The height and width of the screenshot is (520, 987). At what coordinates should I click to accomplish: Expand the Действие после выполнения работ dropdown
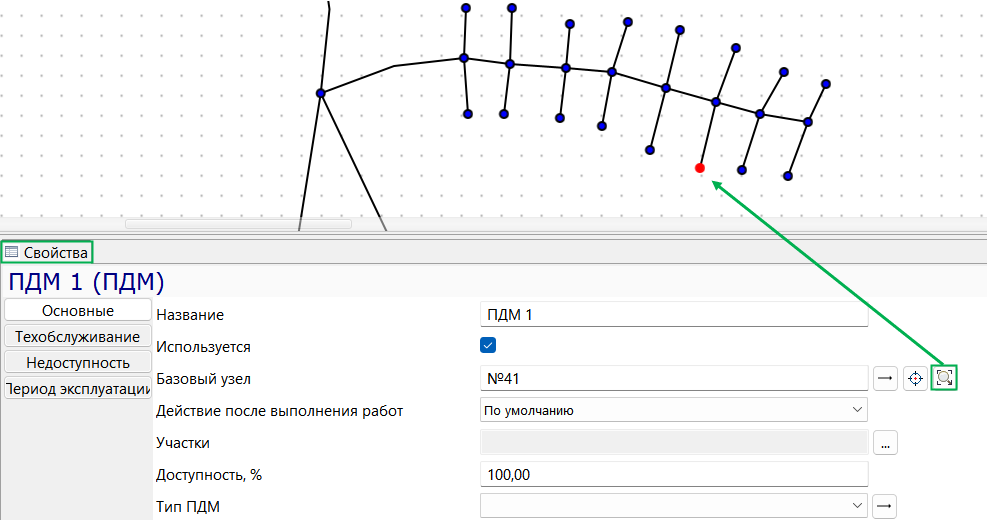[x=674, y=410]
